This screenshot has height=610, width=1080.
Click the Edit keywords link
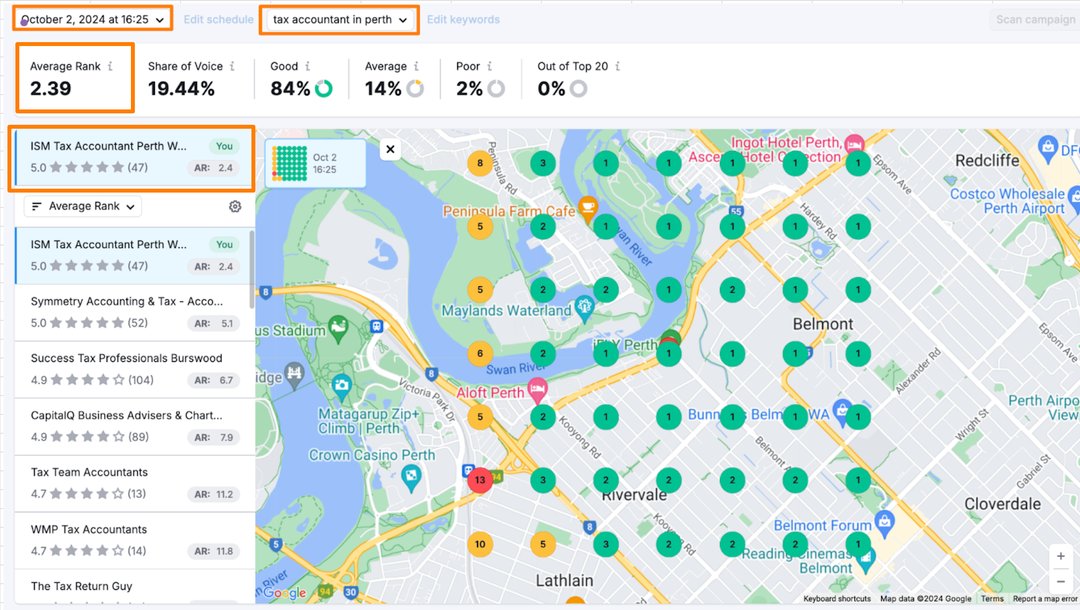click(464, 19)
